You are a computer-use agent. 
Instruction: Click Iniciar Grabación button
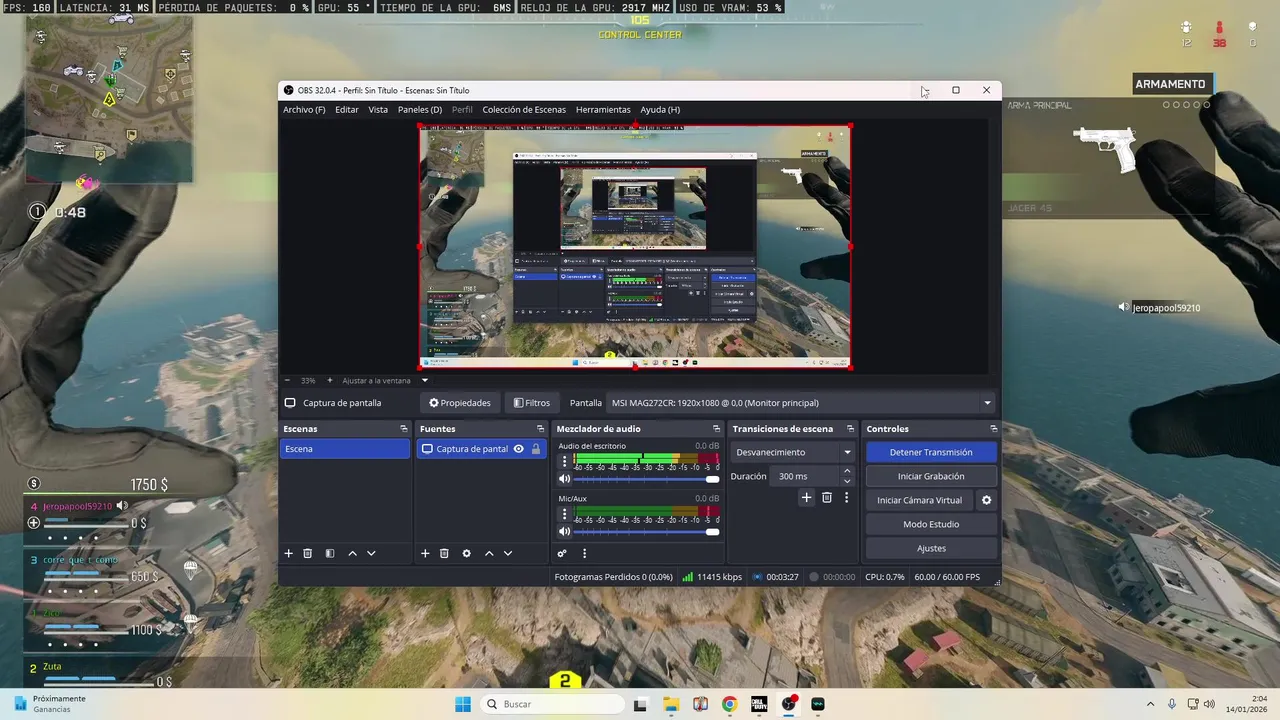coord(931,476)
